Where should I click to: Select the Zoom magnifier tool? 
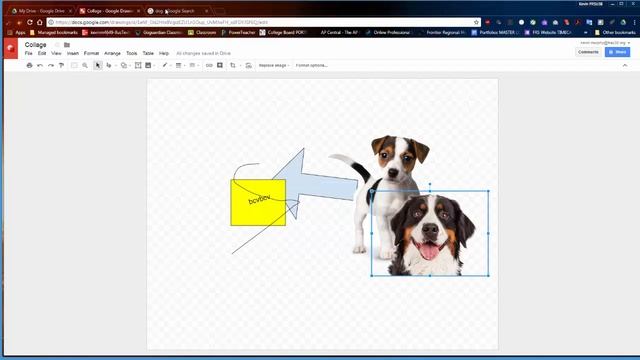coord(85,65)
